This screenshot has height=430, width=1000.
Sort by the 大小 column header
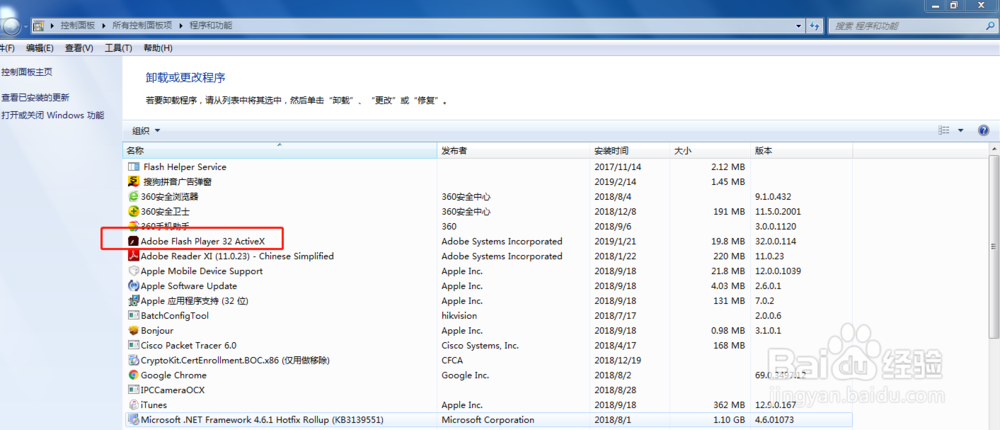click(x=710, y=151)
